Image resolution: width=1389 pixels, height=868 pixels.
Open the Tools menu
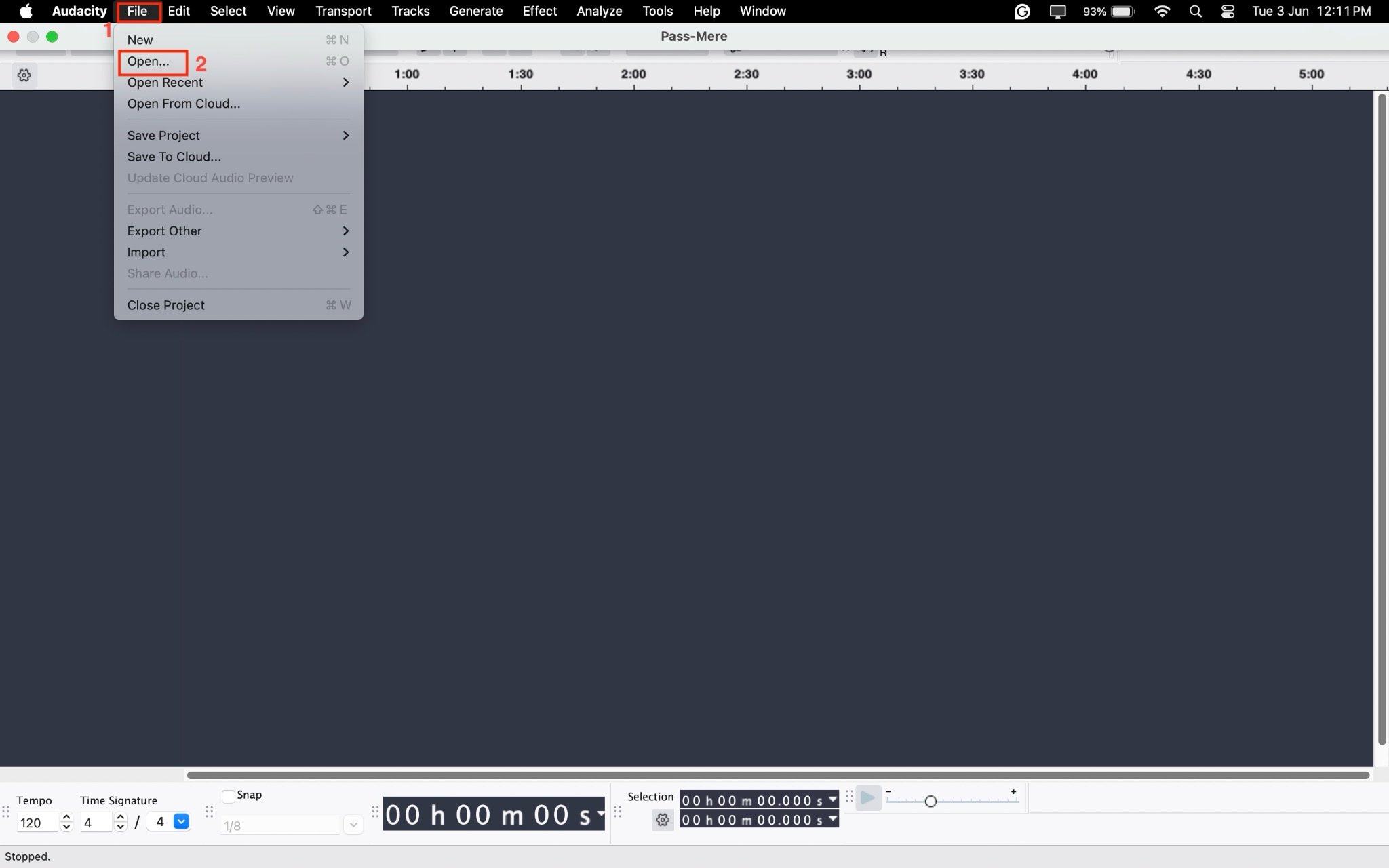[658, 12]
